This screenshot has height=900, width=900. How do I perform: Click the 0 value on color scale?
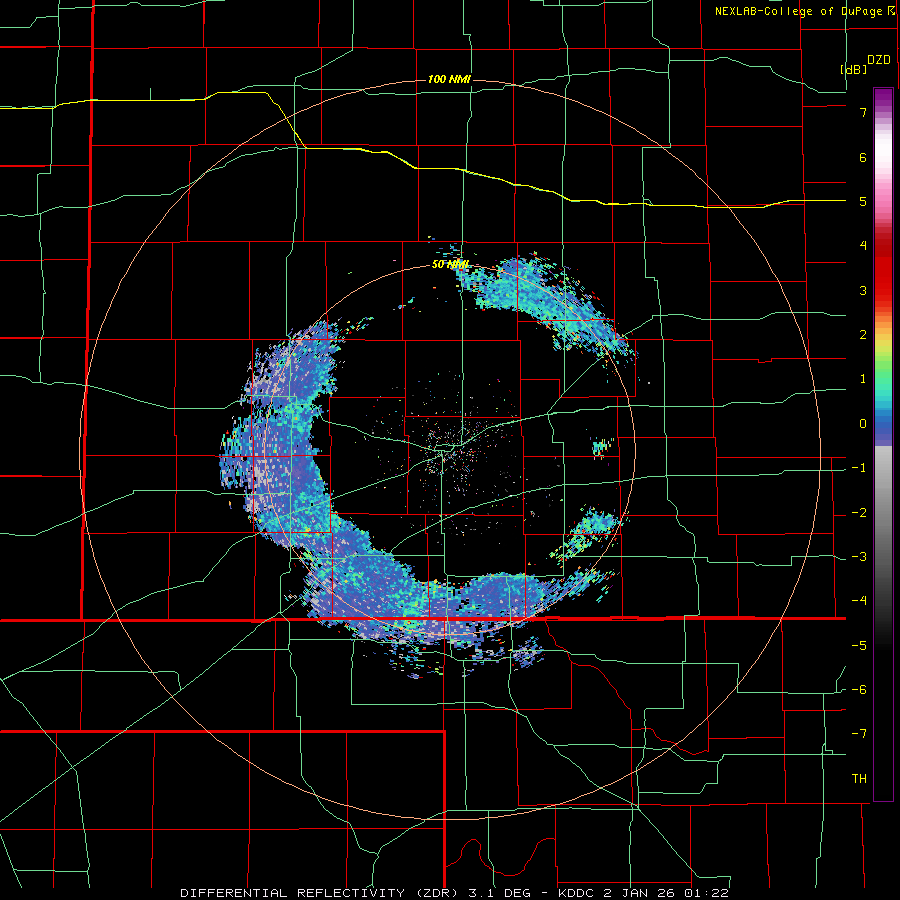(x=863, y=424)
